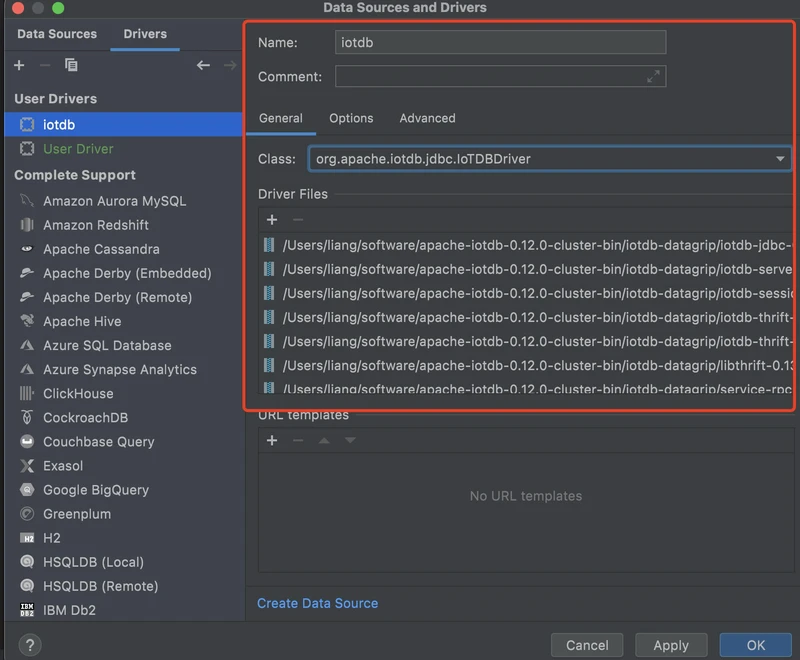Select Apache Derby (Remote) driver
The width and height of the screenshot is (800, 660).
click(123, 297)
